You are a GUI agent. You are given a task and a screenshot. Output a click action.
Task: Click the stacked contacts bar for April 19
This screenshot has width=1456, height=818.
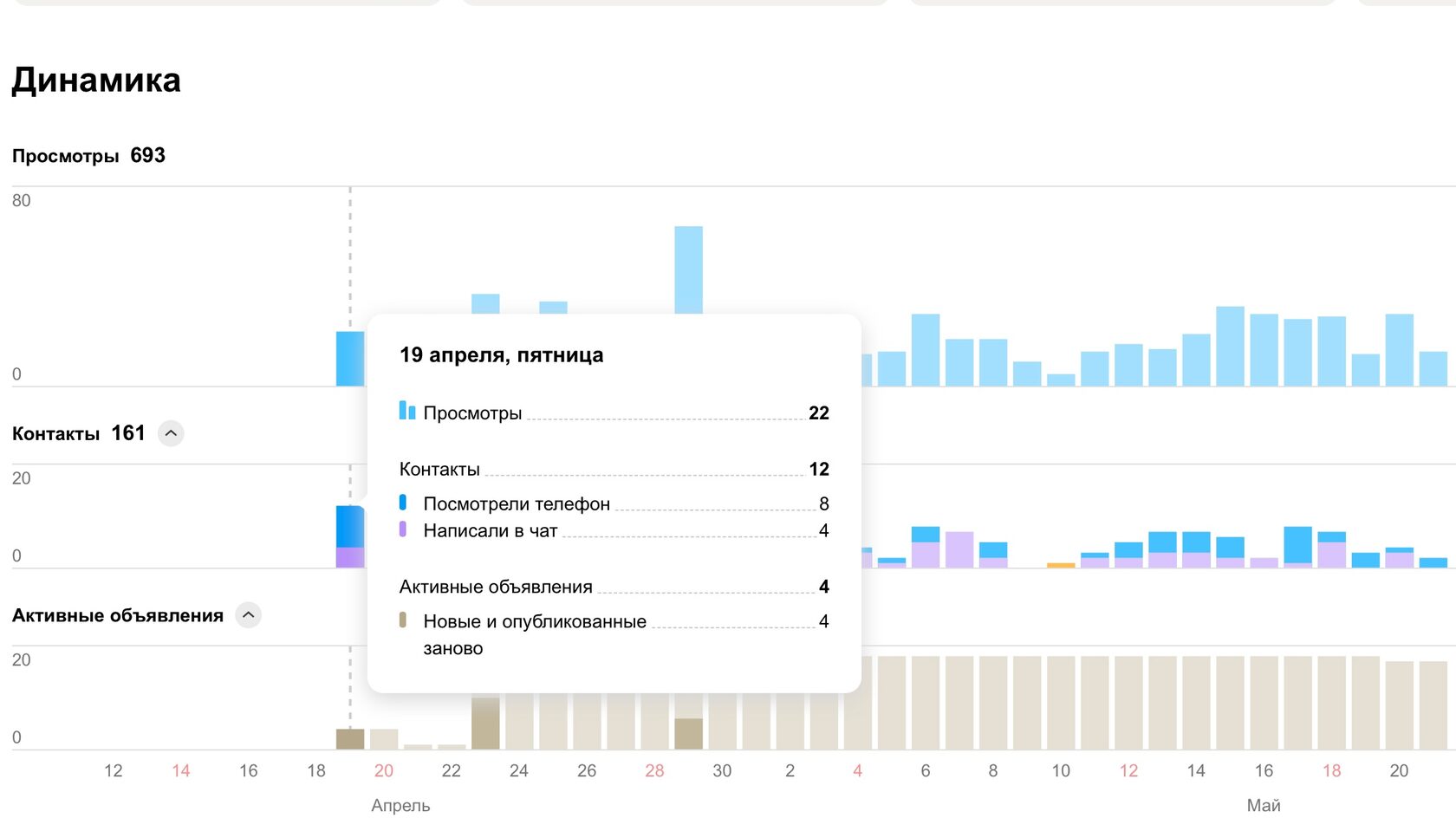pos(350,536)
